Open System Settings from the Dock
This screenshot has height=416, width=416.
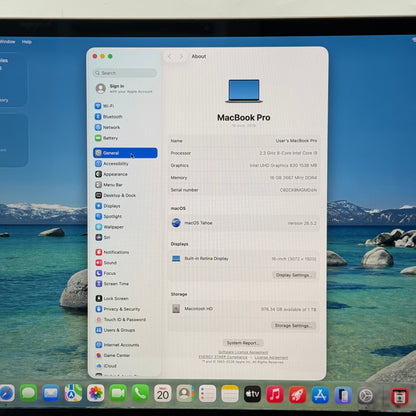(x=366, y=396)
